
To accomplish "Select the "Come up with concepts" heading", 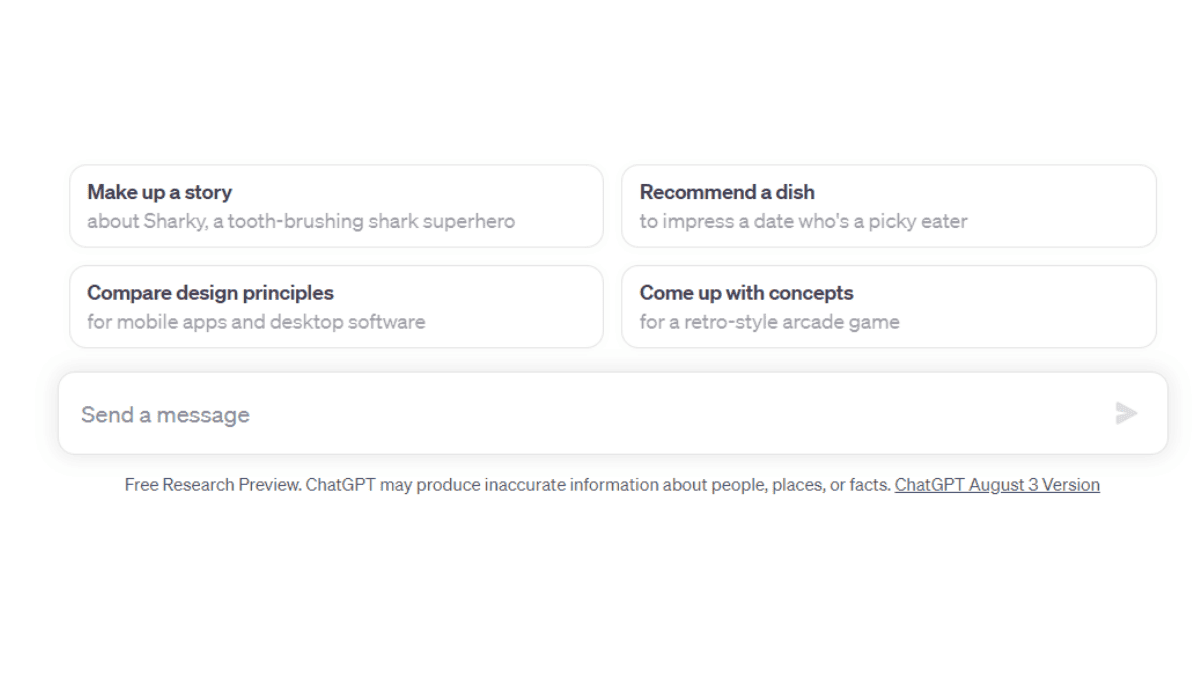I will pos(746,293).
